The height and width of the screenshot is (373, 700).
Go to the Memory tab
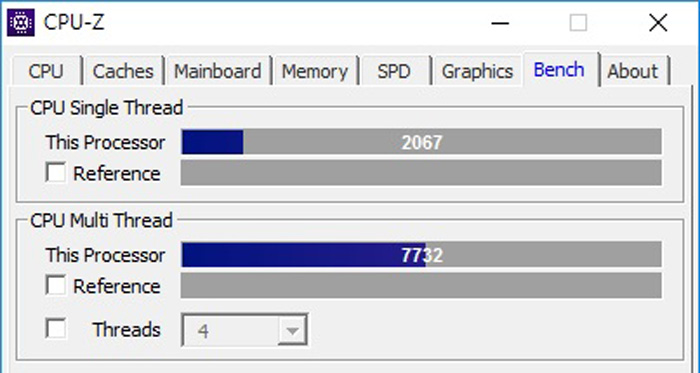315,71
